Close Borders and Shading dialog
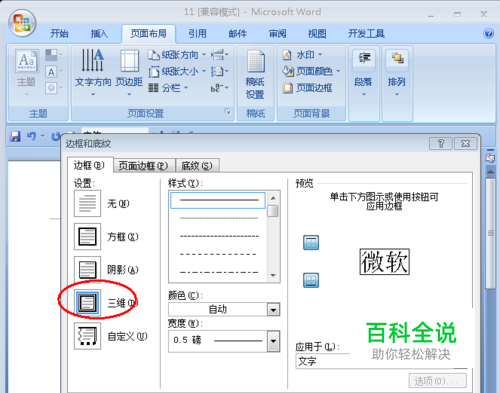The height and width of the screenshot is (393, 500). tap(466, 144)
